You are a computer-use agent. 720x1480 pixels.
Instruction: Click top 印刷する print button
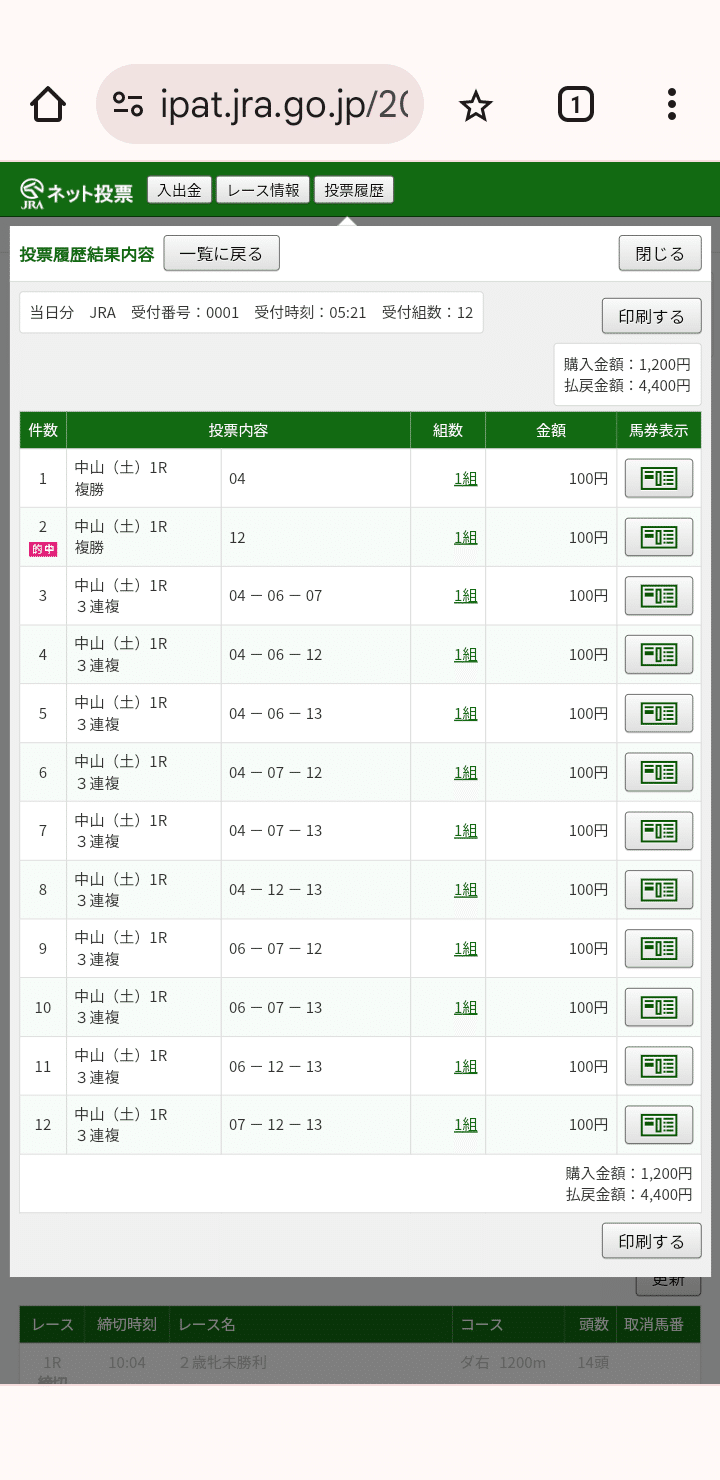[651, 316]
